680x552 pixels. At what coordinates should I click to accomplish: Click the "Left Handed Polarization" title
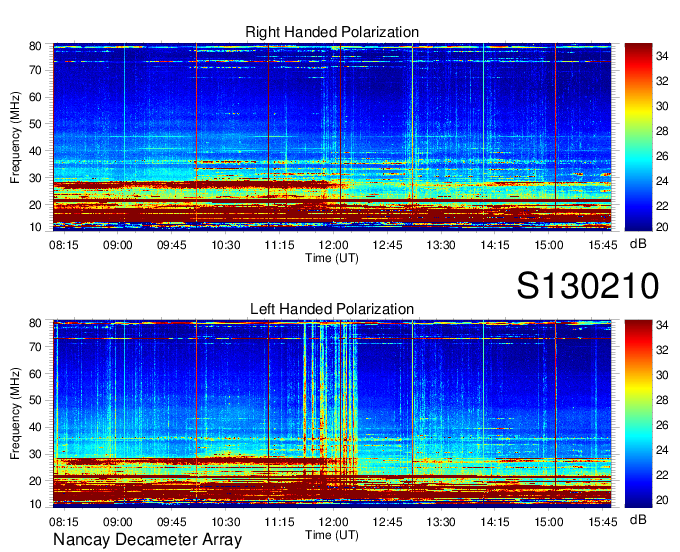332,309
